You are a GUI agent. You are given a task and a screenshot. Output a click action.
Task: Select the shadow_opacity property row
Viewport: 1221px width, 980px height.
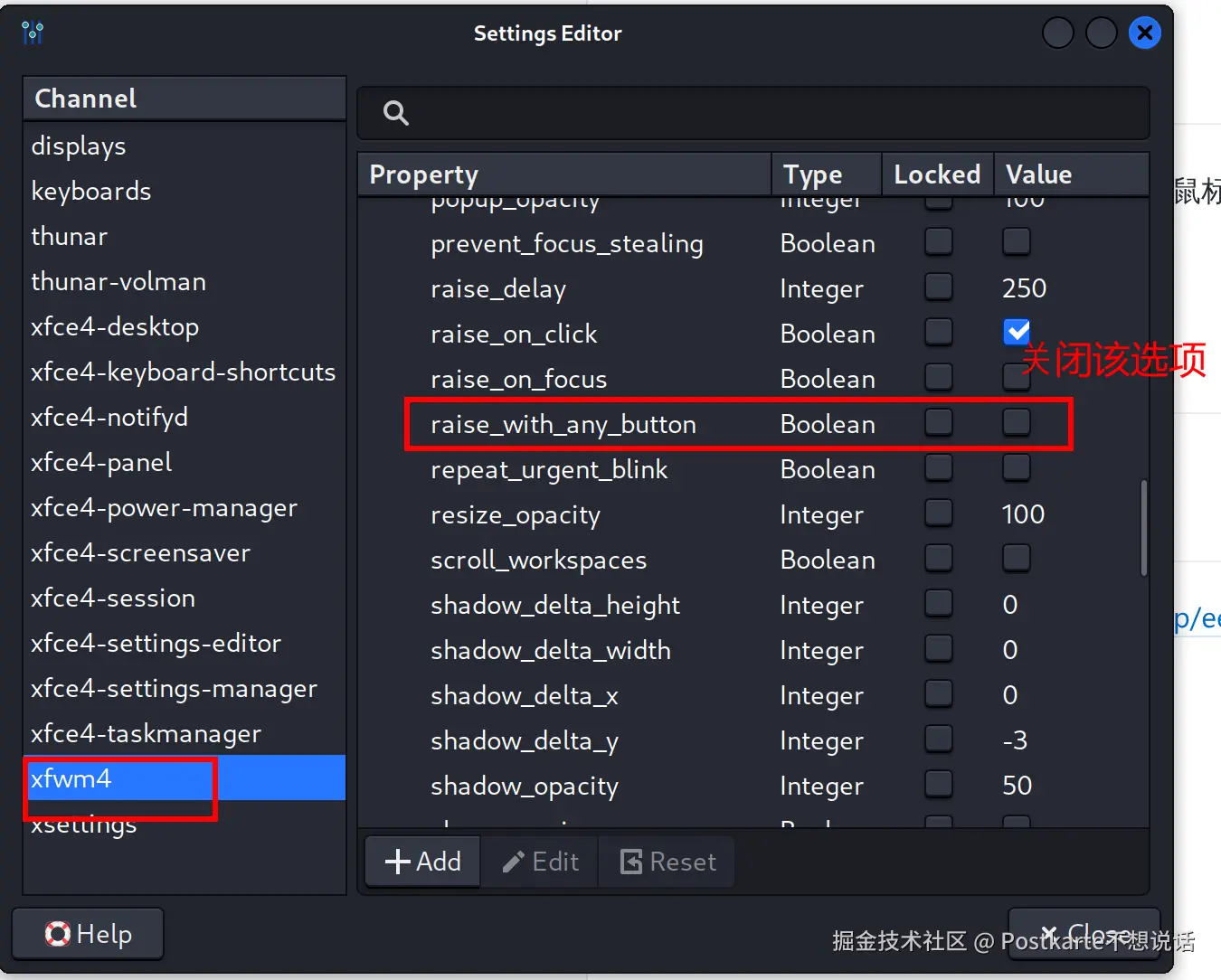click(x=525, y=787)
